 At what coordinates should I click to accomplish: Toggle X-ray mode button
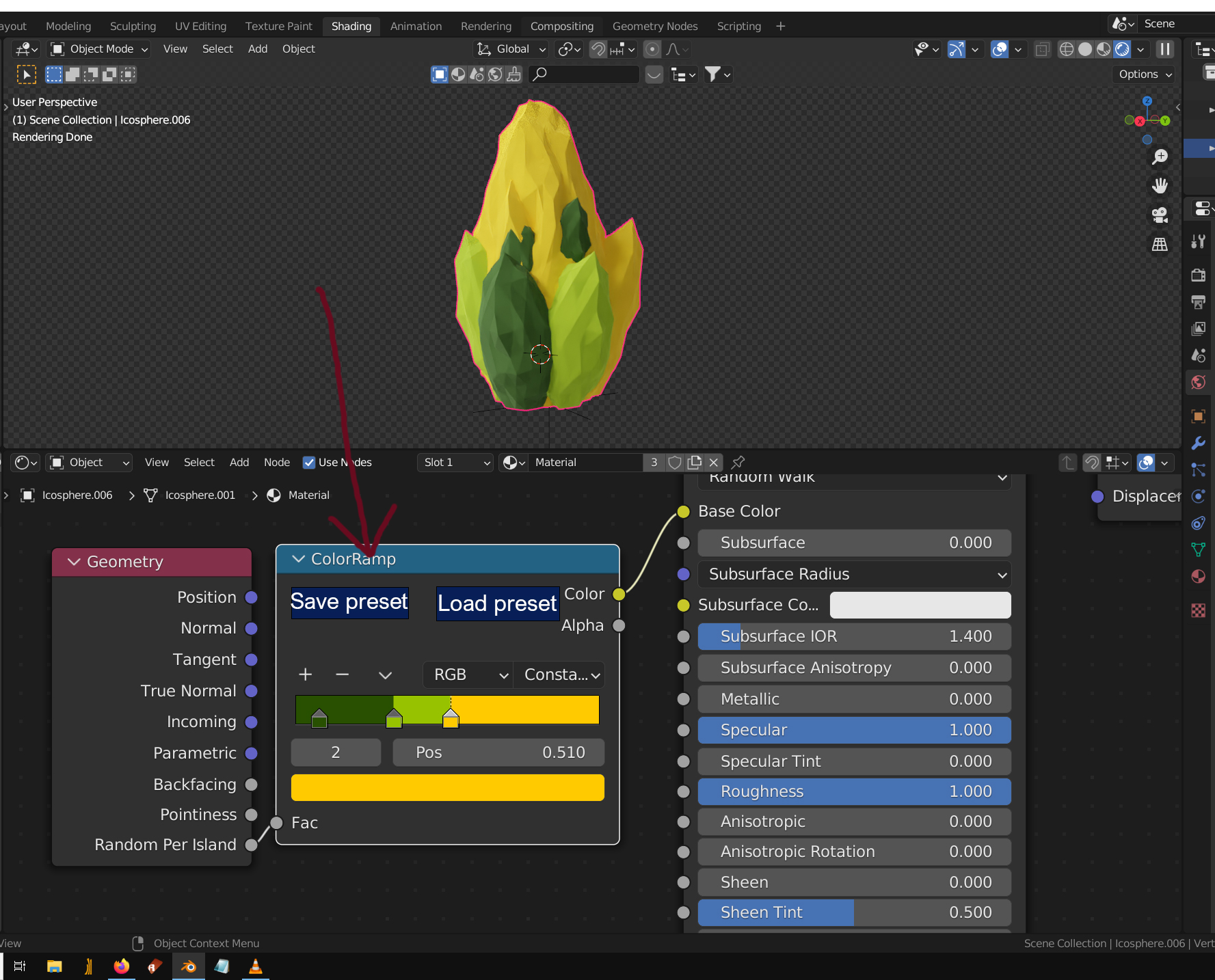pos(1042,49)
